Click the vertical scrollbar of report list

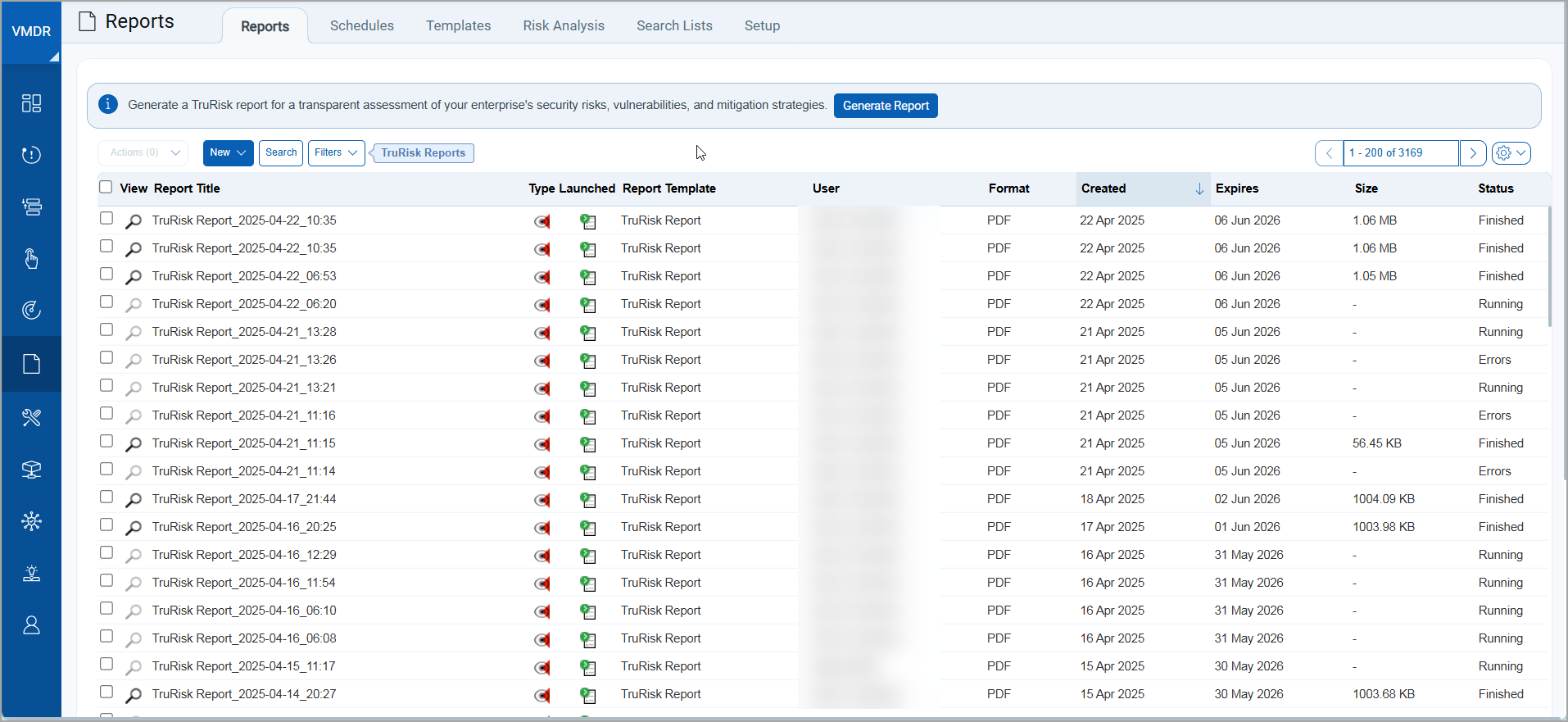pos(1549,266)
